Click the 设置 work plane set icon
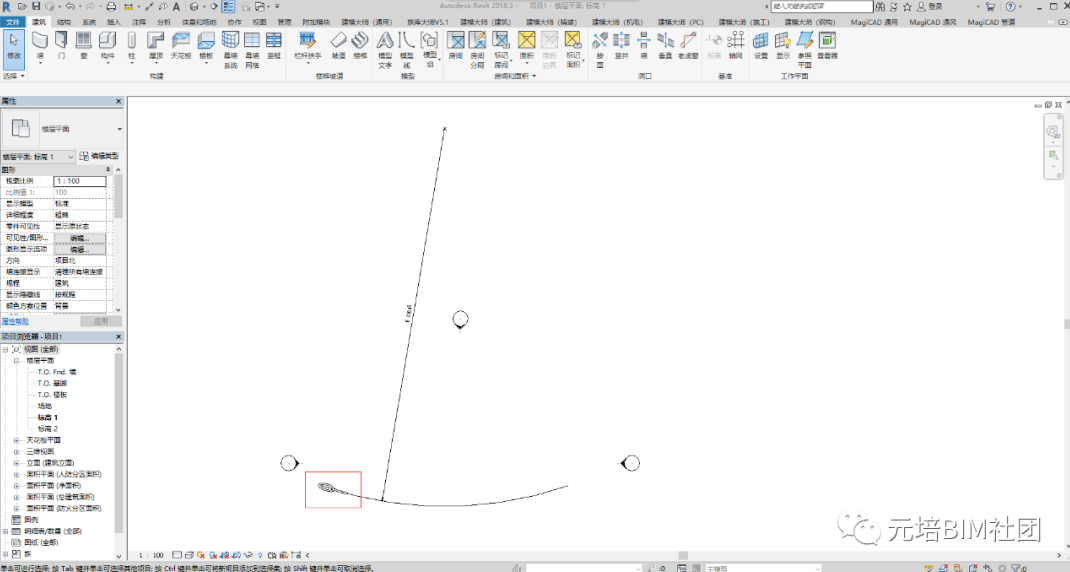The image size is (1070, 572). (761, 46)
